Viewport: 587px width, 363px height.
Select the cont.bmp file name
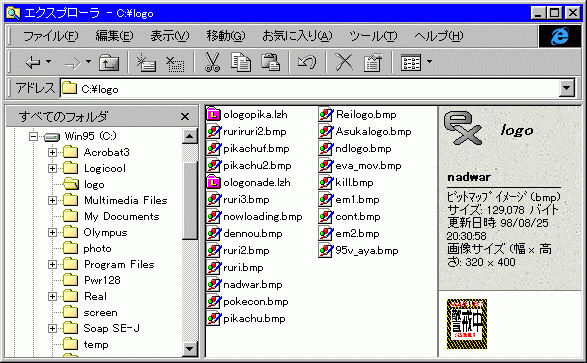click(x=358, y=216)
